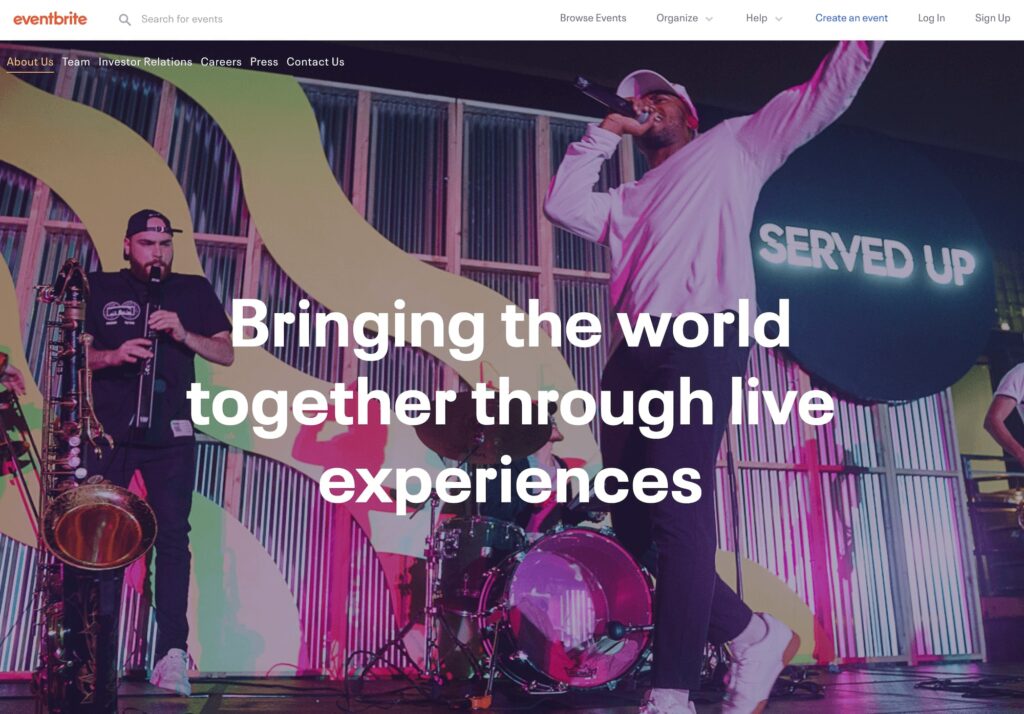Click the search magnifier icon
The height and width of the screenshot is (714, 1024).
[124, 20]
